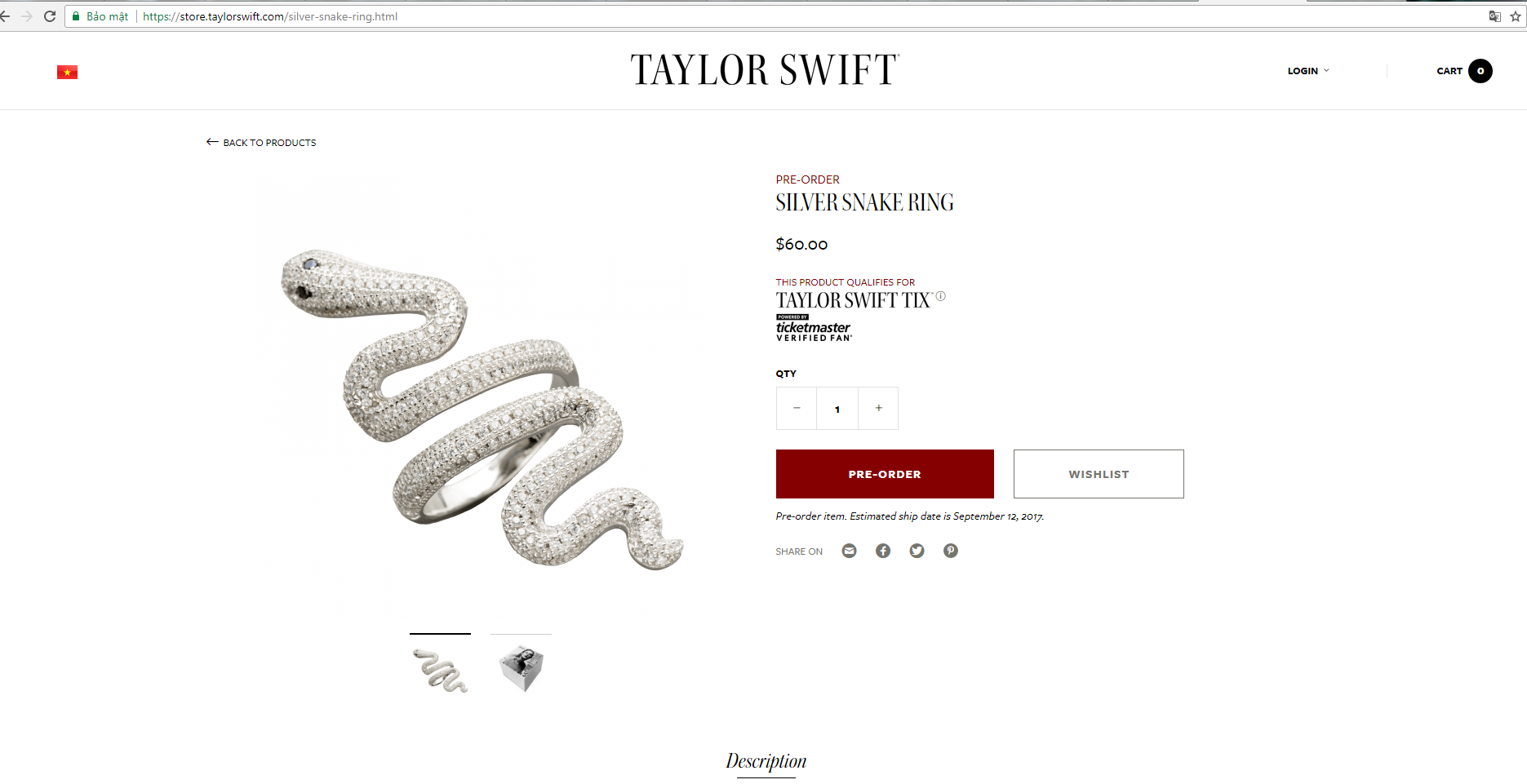Viewport: 1527px width, 784px height.
Task: Click the quantity input field
Action: tap(837, 408)
